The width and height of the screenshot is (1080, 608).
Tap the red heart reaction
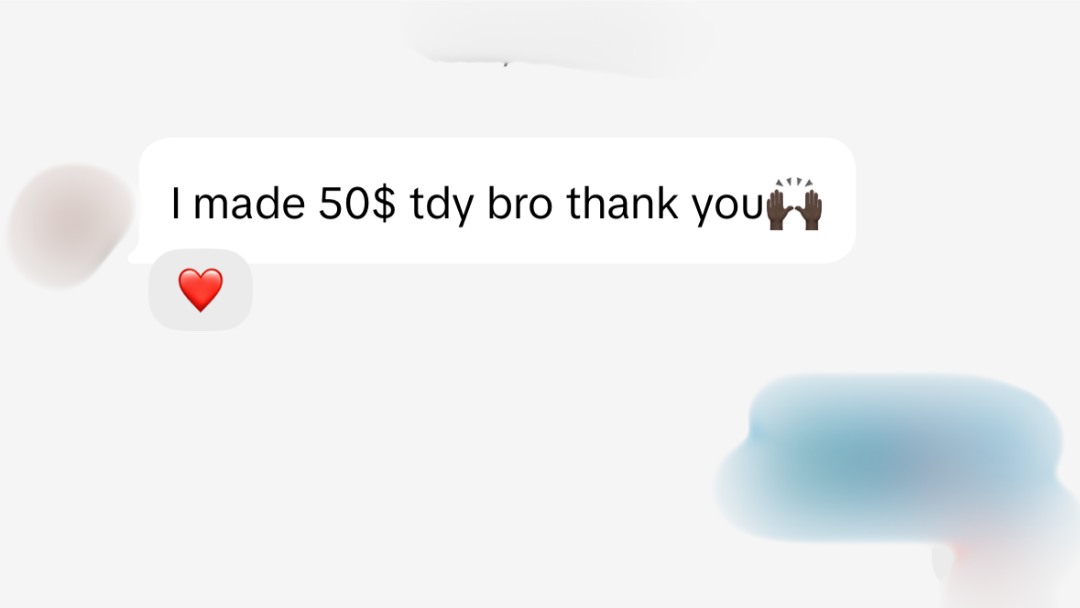tap(200, 290)
